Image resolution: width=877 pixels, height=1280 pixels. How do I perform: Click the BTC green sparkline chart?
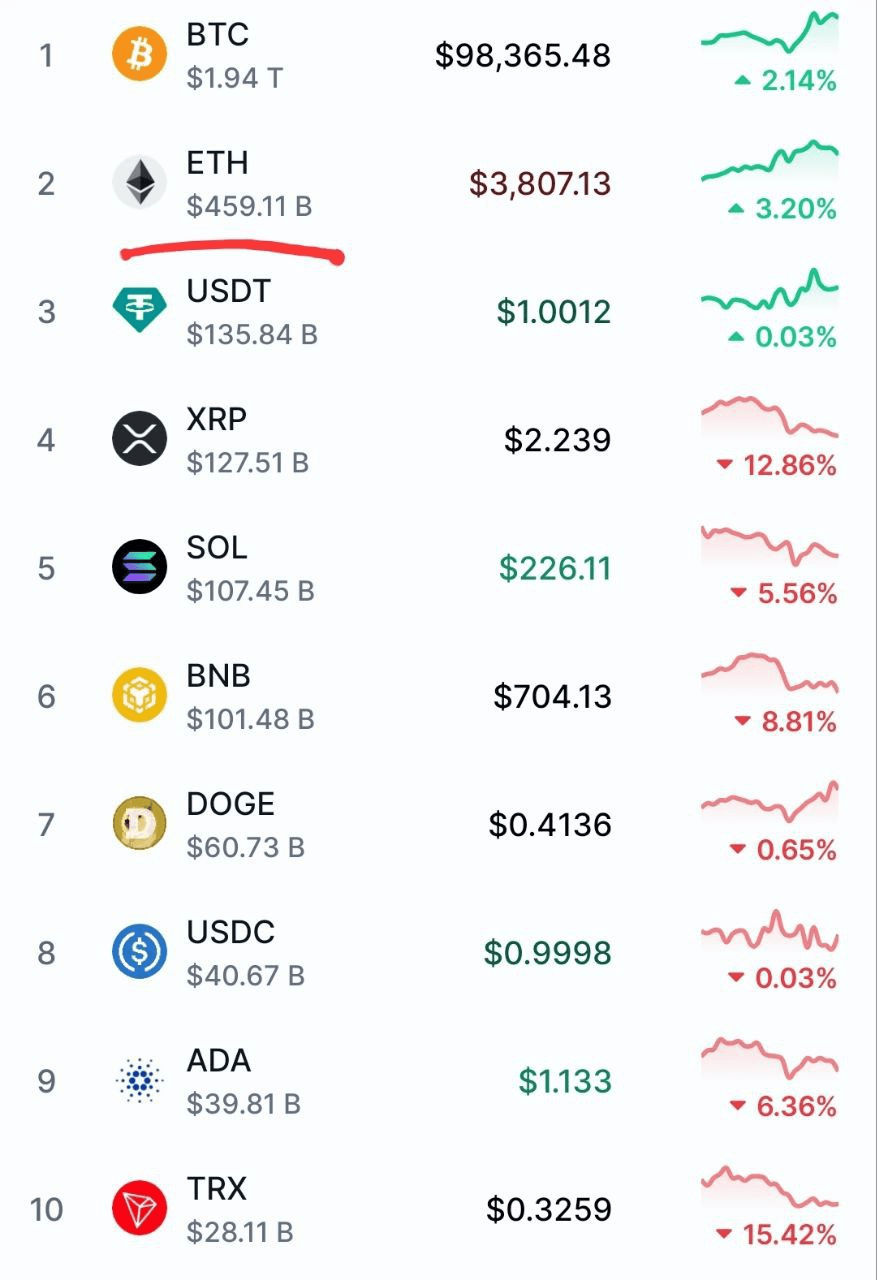[769, 32]
